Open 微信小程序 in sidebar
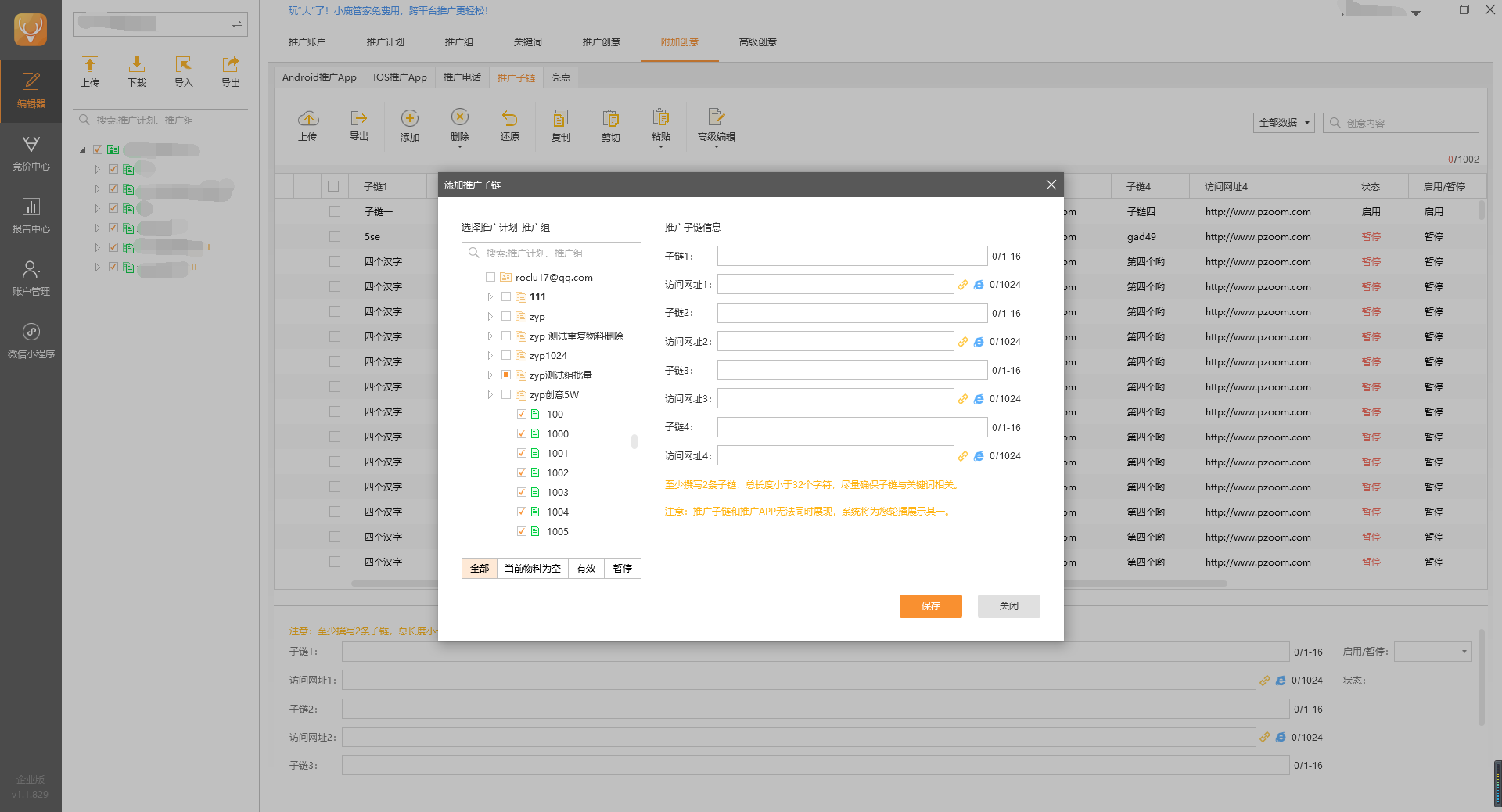This screenshot has width=1502, height=812. (31, 341)
